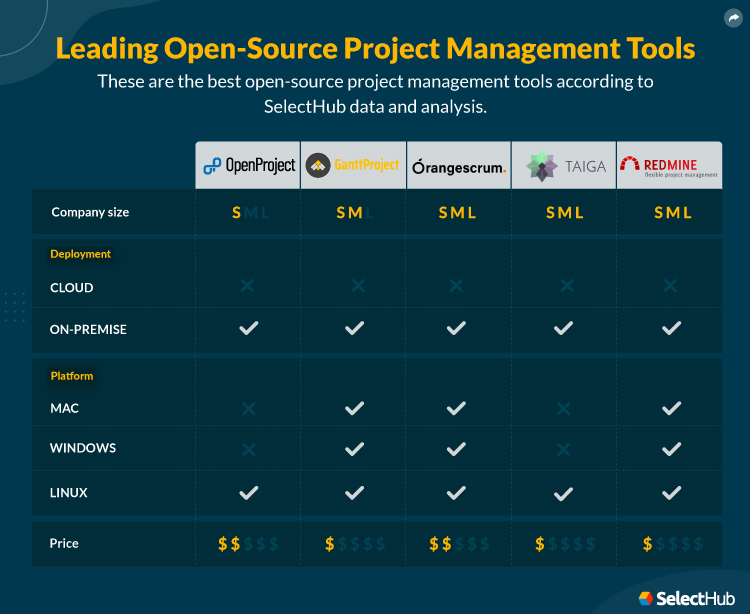Click the Deployment section heading

[x=80, y=254]
